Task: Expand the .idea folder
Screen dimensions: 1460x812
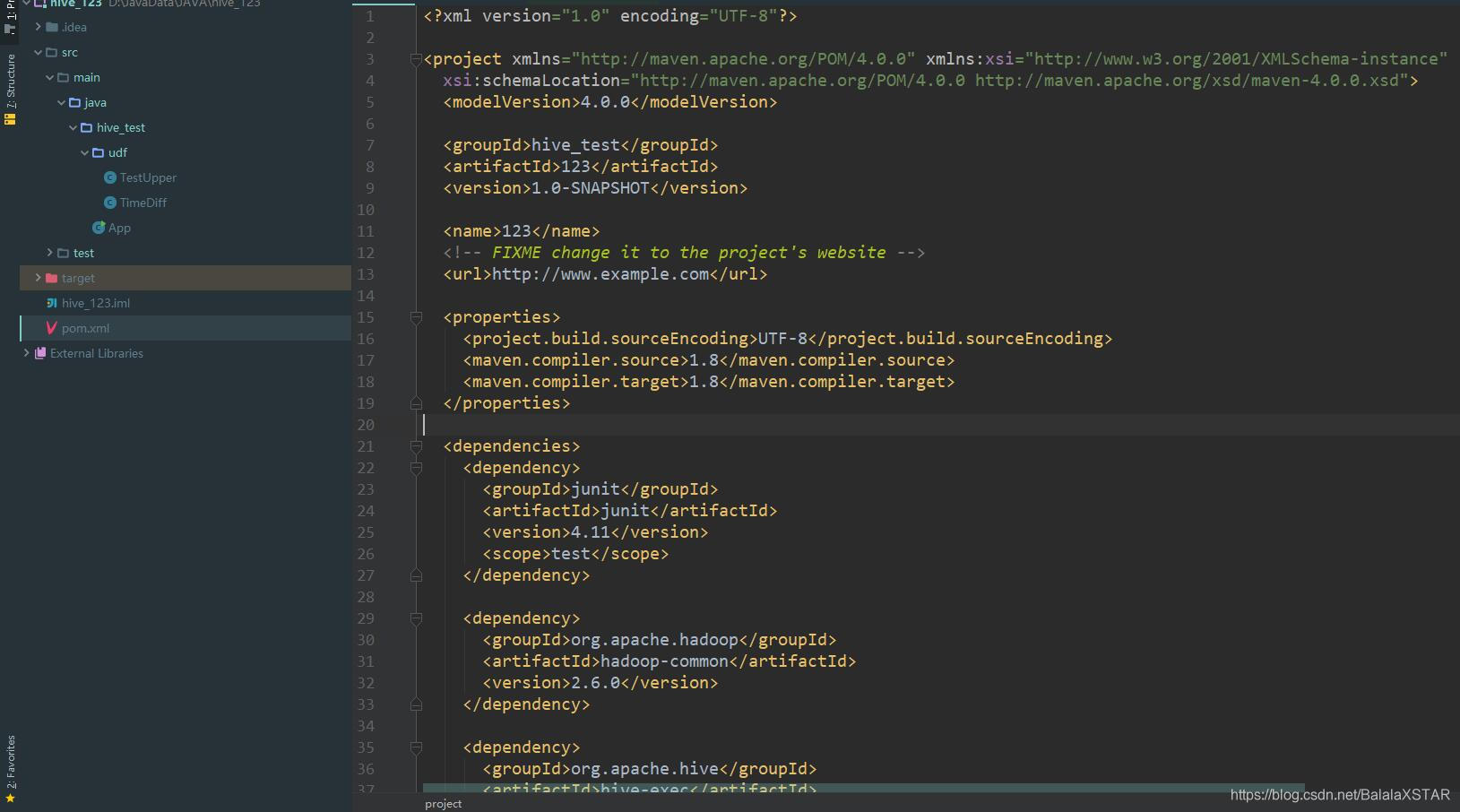Action: pos(38,27)
